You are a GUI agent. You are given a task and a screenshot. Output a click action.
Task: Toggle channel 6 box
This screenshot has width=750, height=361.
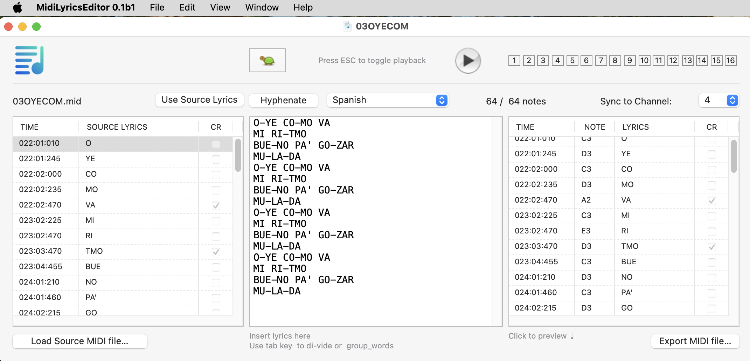tap(586, 60)
